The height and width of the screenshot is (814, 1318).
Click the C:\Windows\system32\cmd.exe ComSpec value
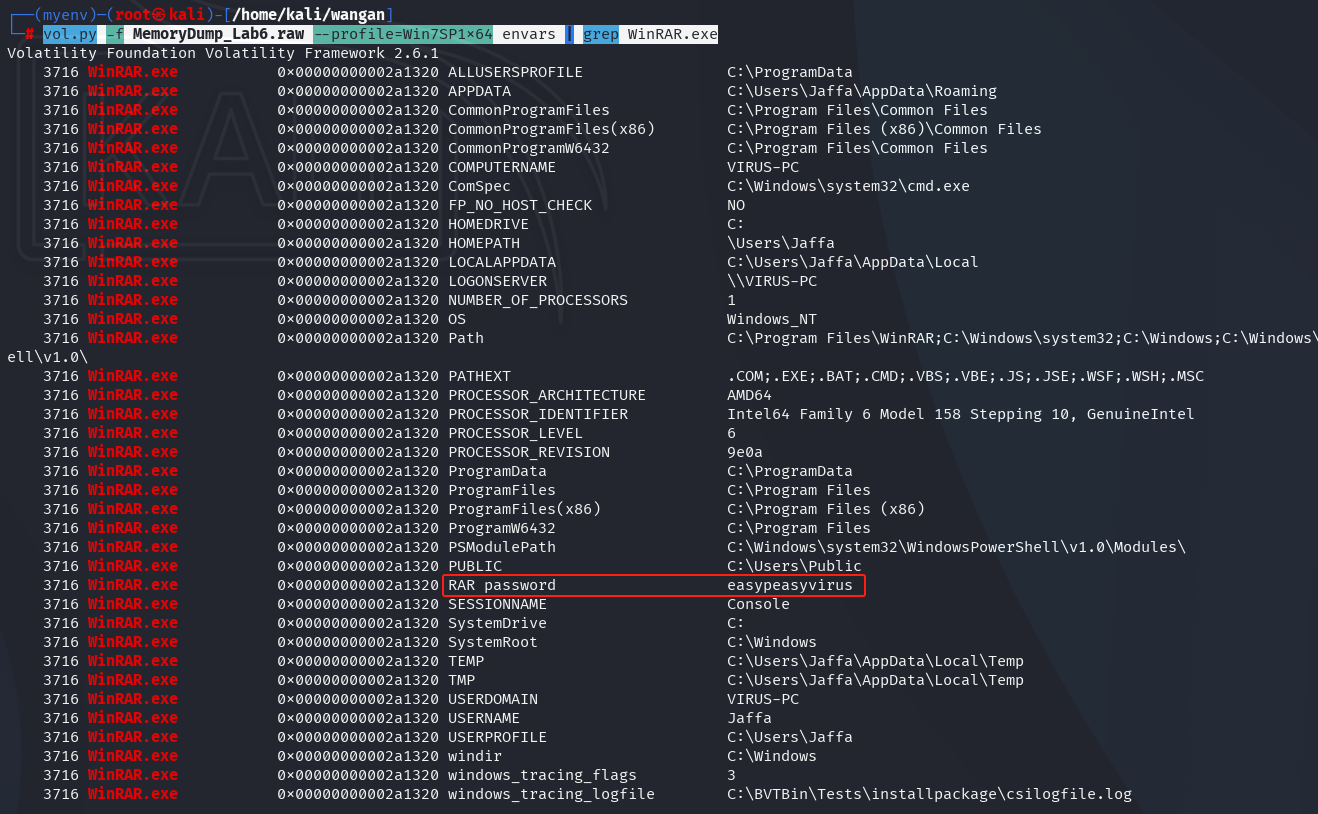pyautogui.click(x=848, y=186)
